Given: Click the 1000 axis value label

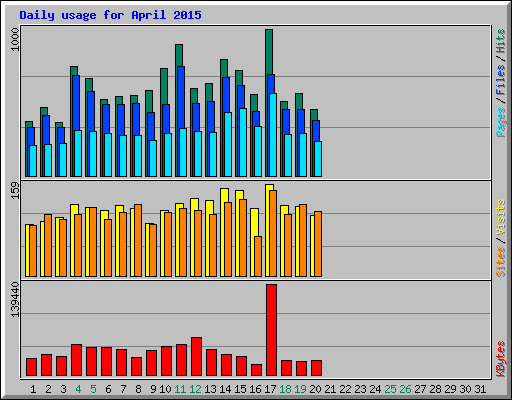Looking at the screenshot, I should click(x=15, y=40).
